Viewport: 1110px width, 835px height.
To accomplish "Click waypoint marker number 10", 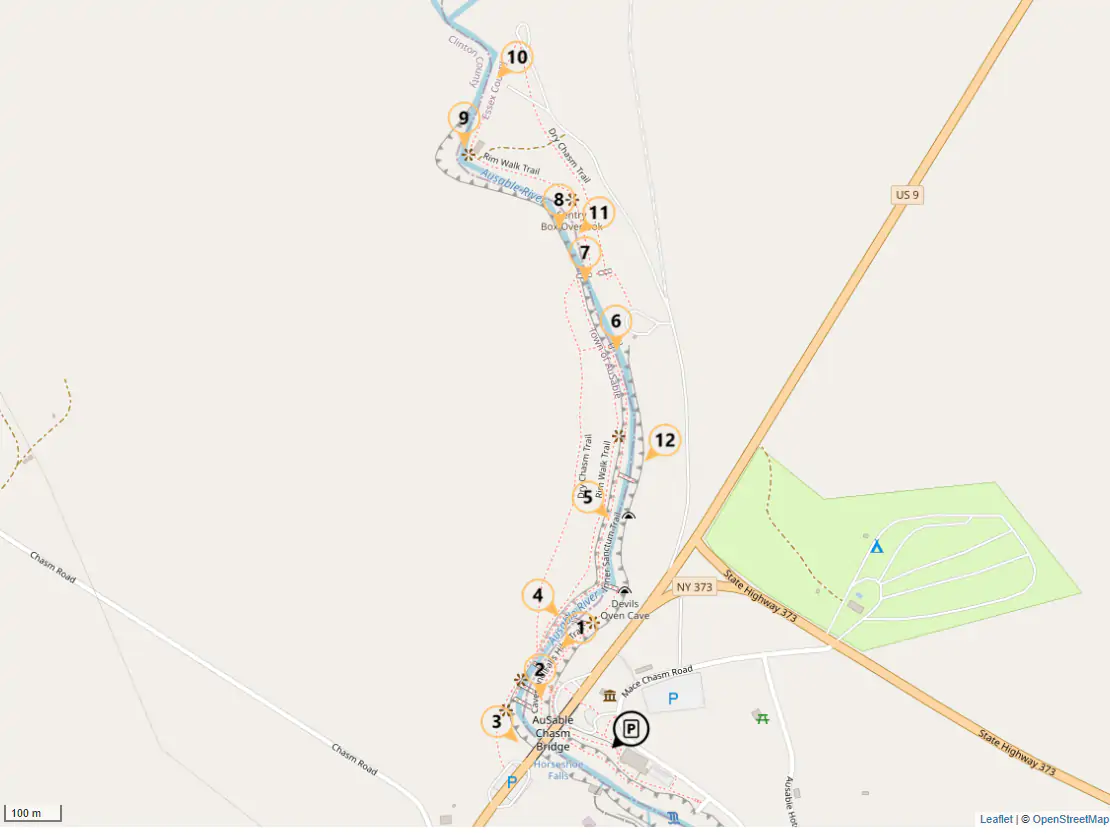I will coord(516,58).
